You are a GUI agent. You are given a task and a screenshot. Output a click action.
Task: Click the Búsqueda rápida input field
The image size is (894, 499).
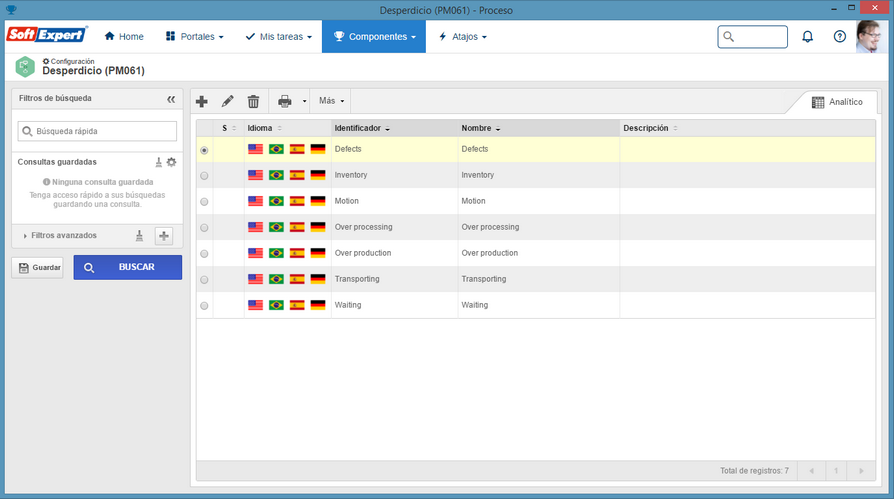pyautogui.click(x=97, y=131)
